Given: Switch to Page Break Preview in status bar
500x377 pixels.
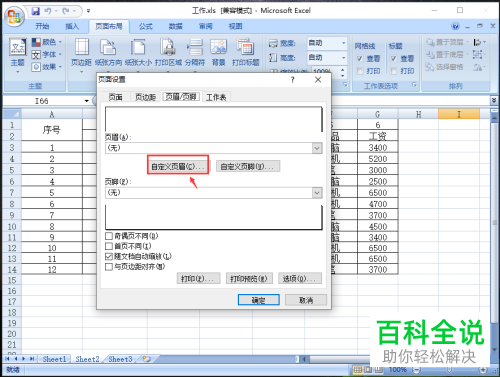Looking at the screenshot, I should pos(379,370).
